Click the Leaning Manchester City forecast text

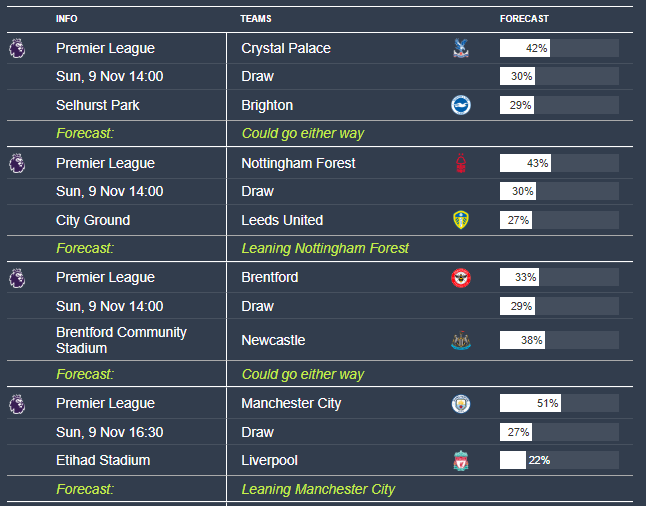[318, 489]
